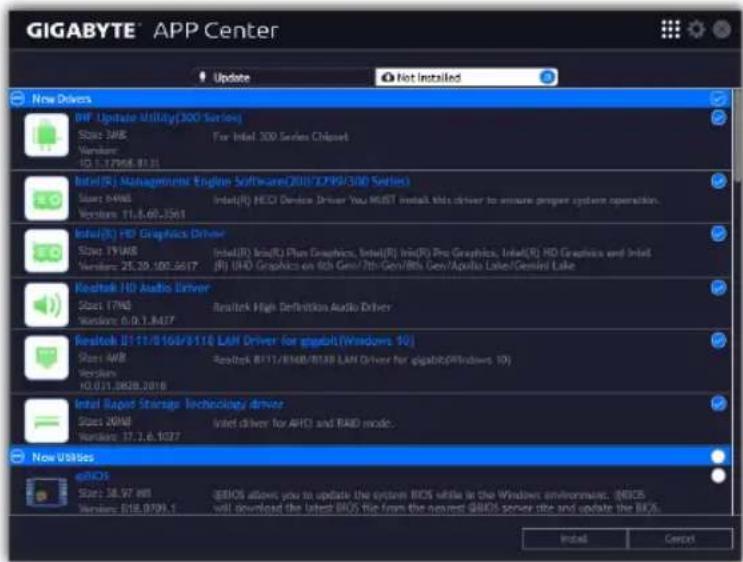The width and height of the screenshot is (743, 562).
Task: Collapse the New Utilities section
Action: click(x=18, y=457)
